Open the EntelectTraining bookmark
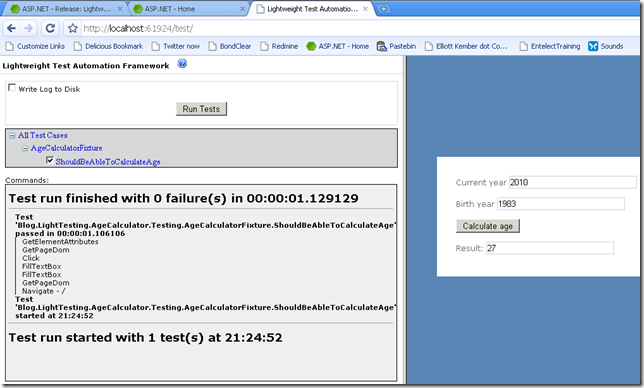644x388 pixels. 550,46
